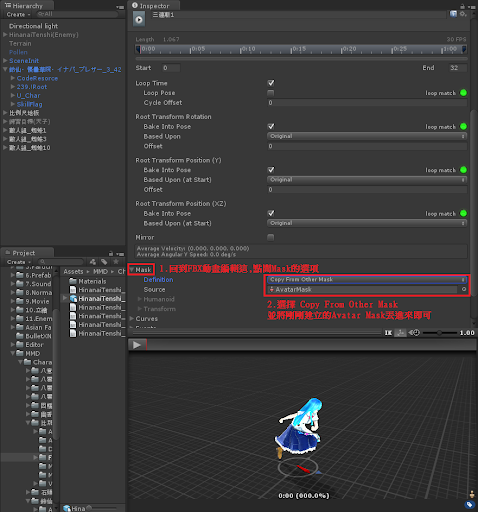
Task: Open the Inspector panel options menu
Action: pos(472,7)
